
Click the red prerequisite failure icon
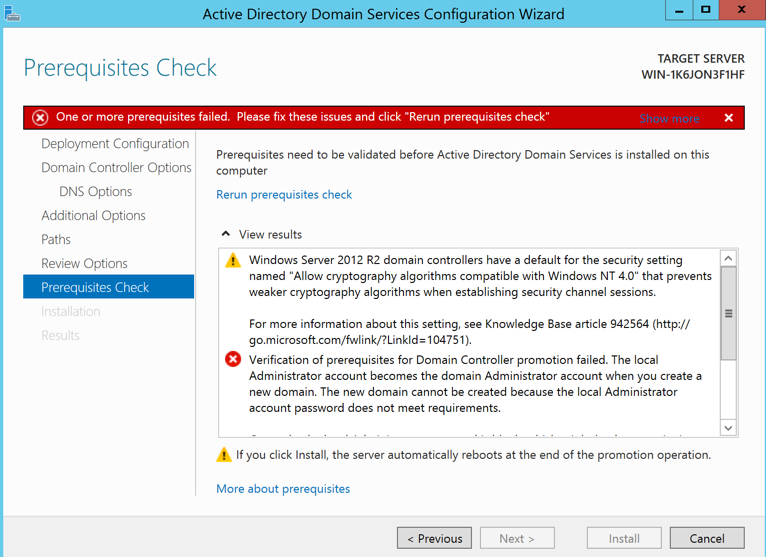pos(233,359)
